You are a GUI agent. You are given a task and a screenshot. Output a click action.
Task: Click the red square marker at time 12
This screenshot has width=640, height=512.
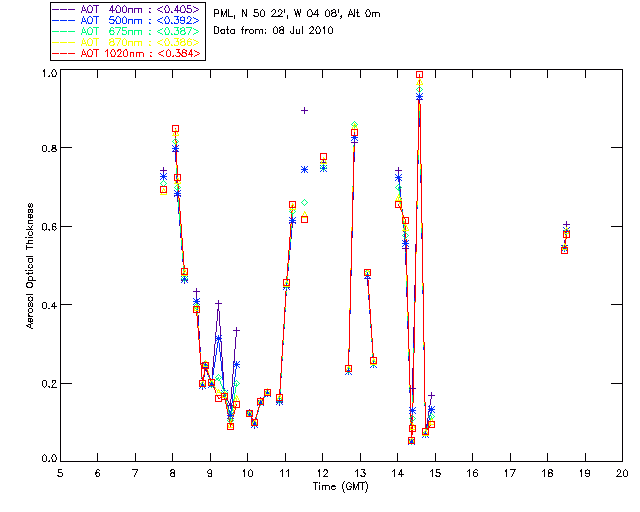coord(323,157)
